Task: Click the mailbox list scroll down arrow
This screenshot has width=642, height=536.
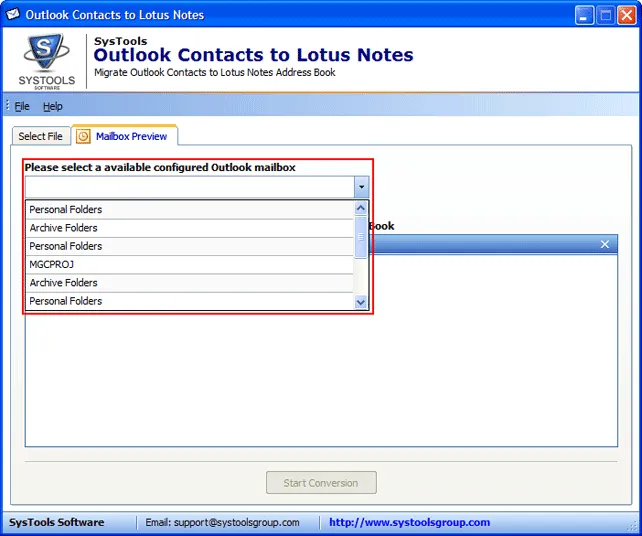Action: pyautogui.click(x=361, y=303)
